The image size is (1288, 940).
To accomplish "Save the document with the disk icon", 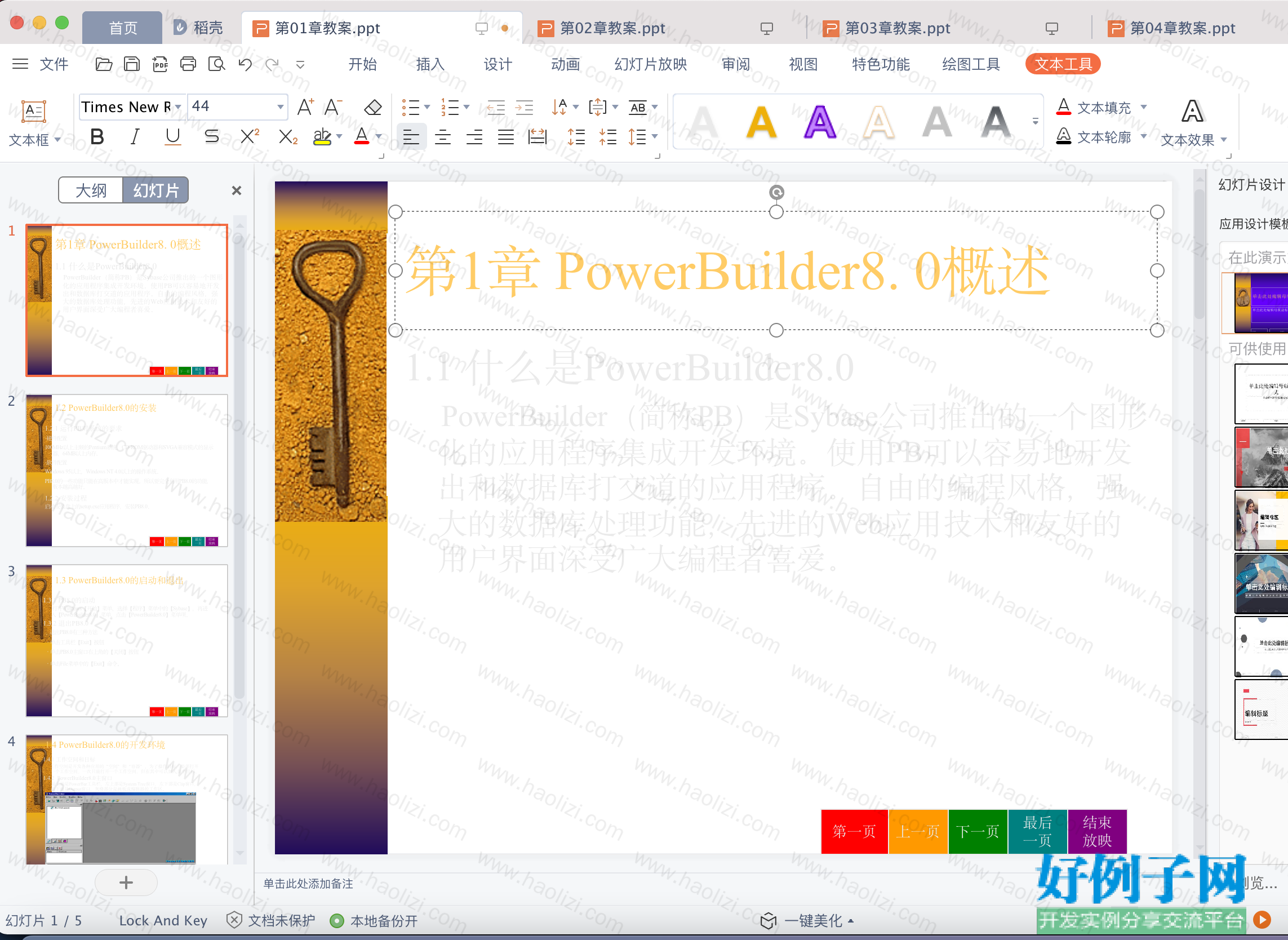I will click(x=131, y=64).
